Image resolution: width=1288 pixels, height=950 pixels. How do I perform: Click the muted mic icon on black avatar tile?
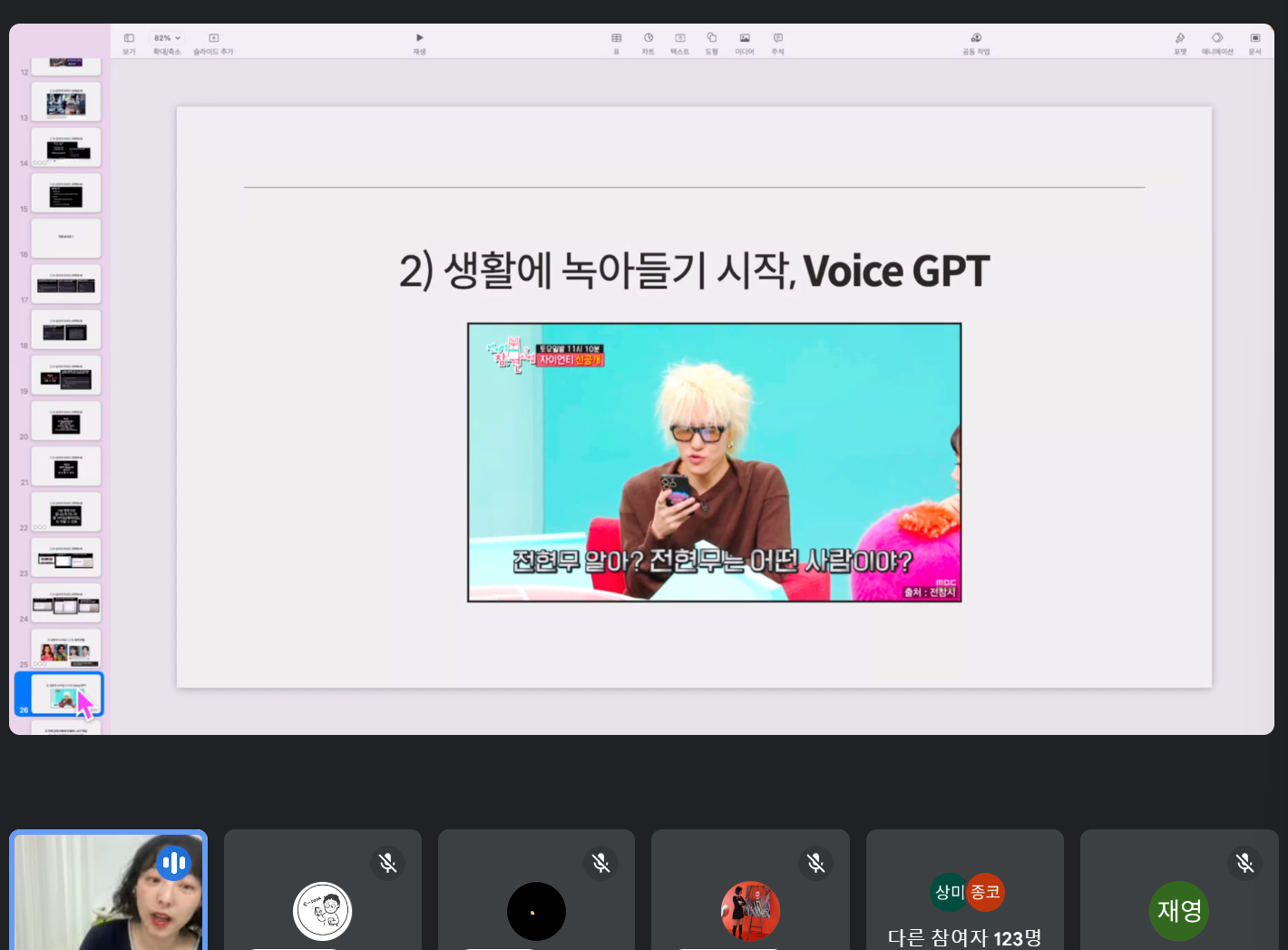[601, 863]
